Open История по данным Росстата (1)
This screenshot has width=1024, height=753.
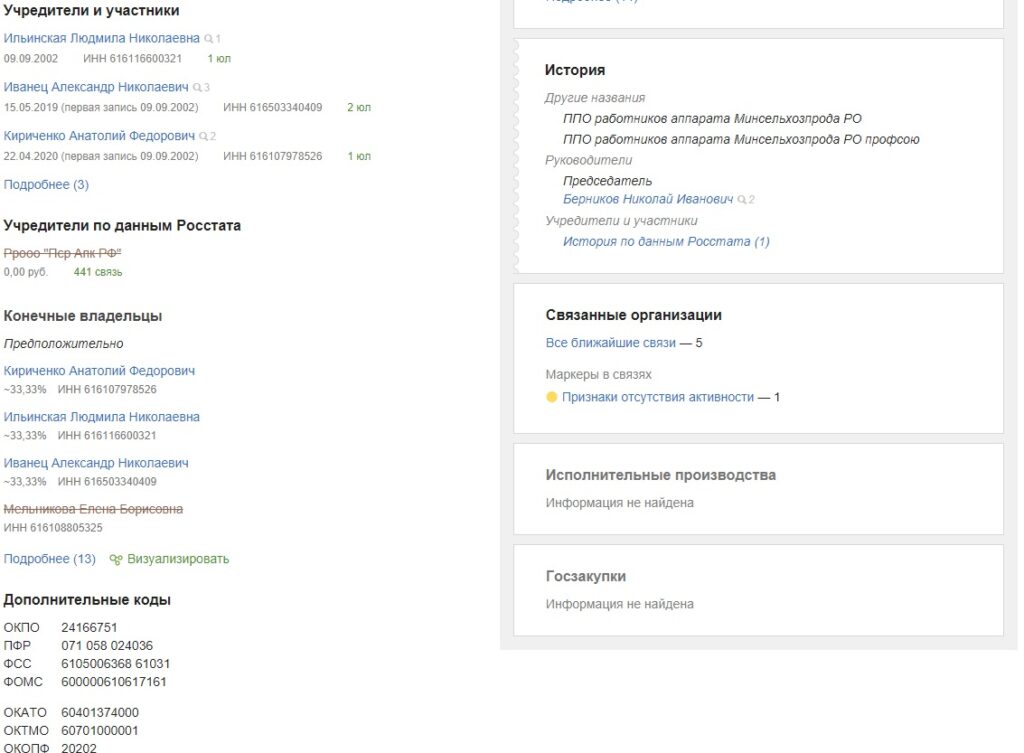tap(666, 242)
